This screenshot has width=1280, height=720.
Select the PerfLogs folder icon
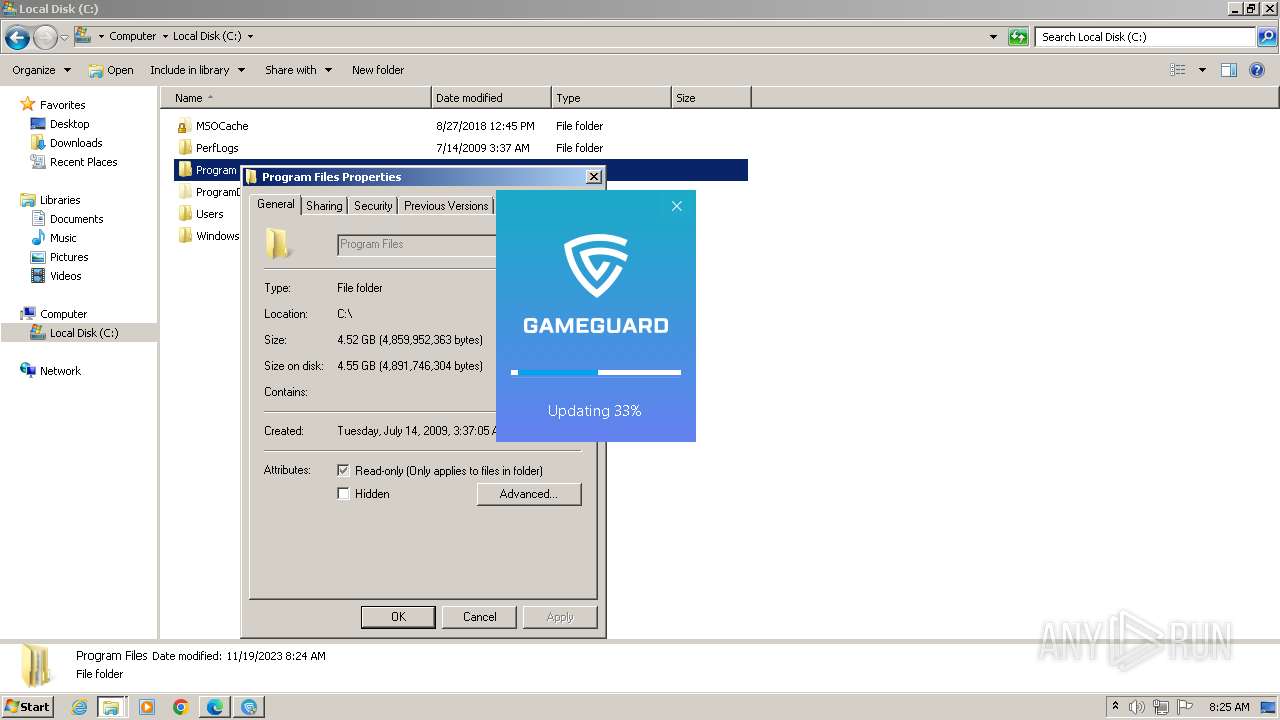click(184, 148)
